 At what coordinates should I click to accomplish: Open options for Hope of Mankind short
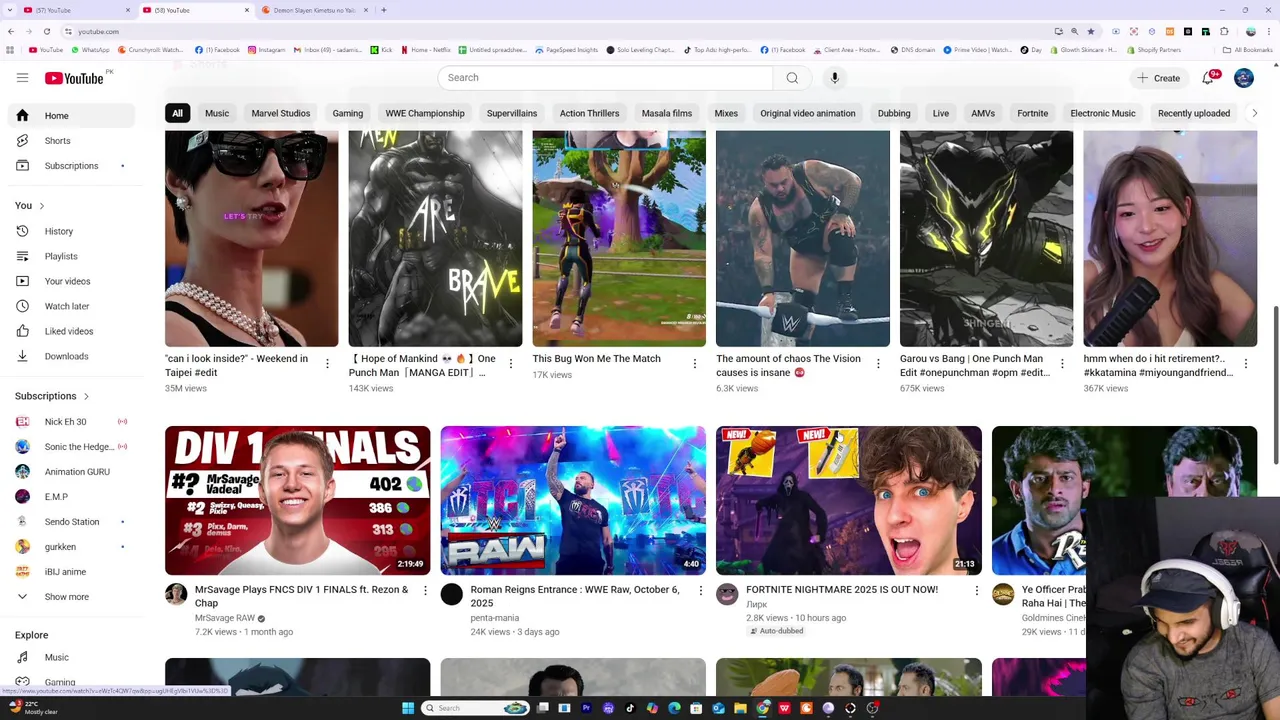[511, 364]
